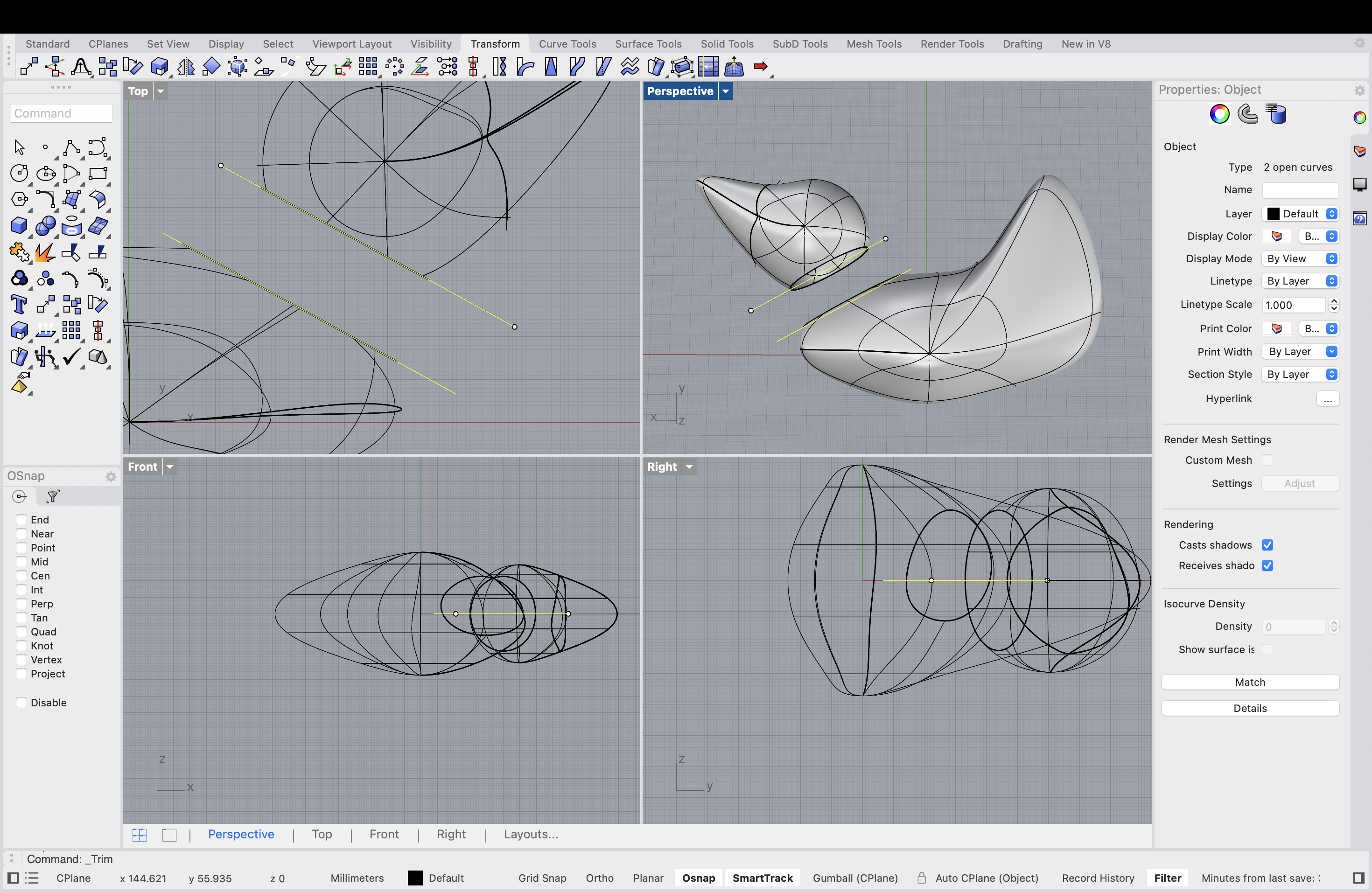
Task: Select the Polar Array tool in toolbar
Action: tap(394, 67)
